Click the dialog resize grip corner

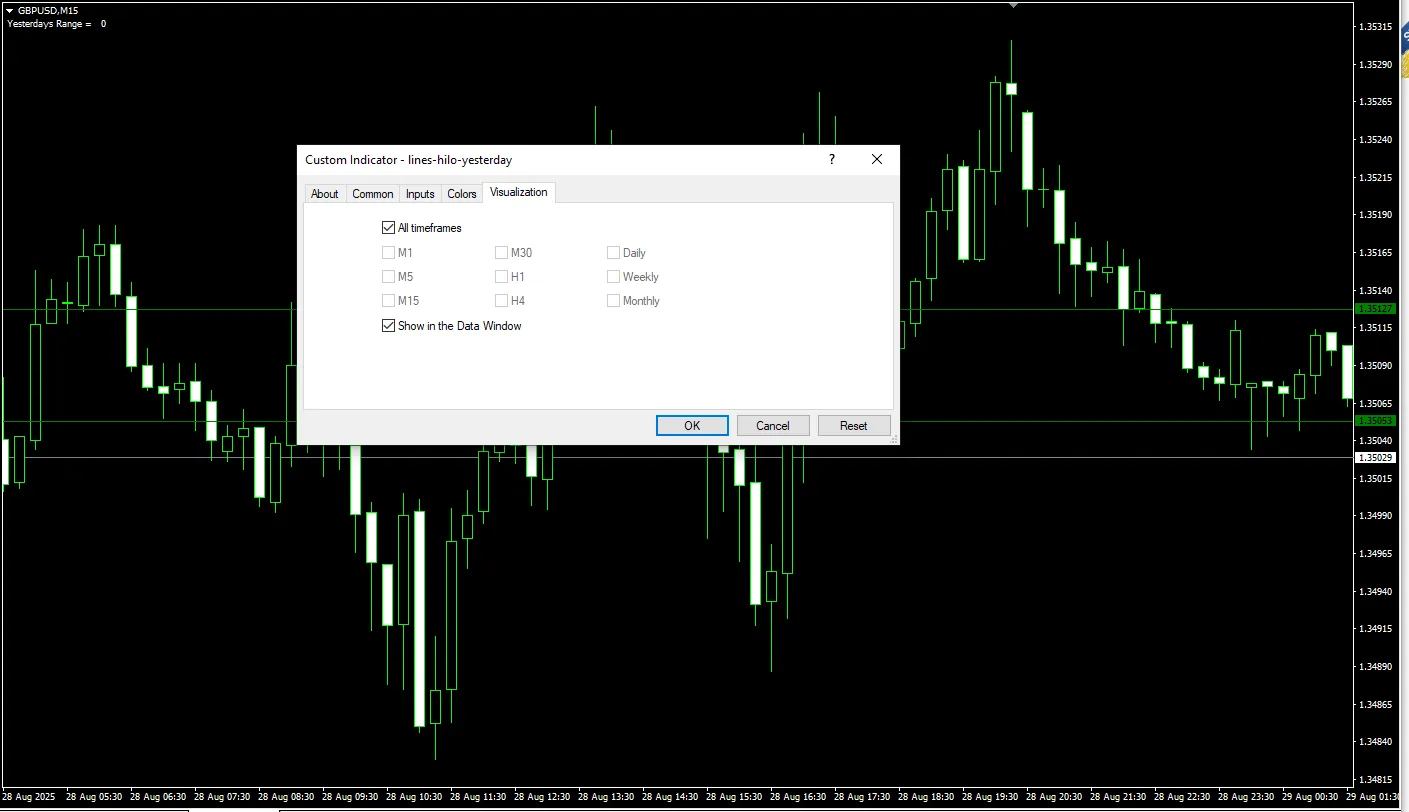(x=894, y=439)
